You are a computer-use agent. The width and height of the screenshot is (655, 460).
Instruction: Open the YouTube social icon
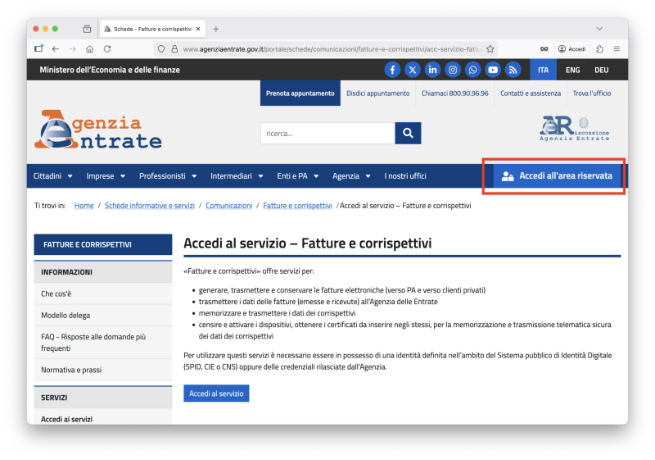tap(493, 70)
